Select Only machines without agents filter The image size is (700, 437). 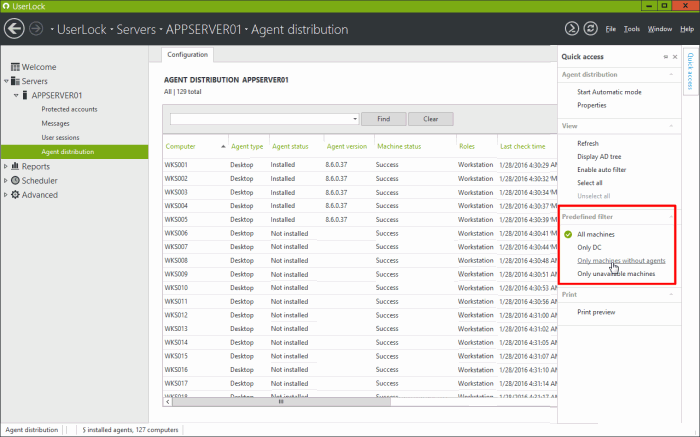pos(621,261)
